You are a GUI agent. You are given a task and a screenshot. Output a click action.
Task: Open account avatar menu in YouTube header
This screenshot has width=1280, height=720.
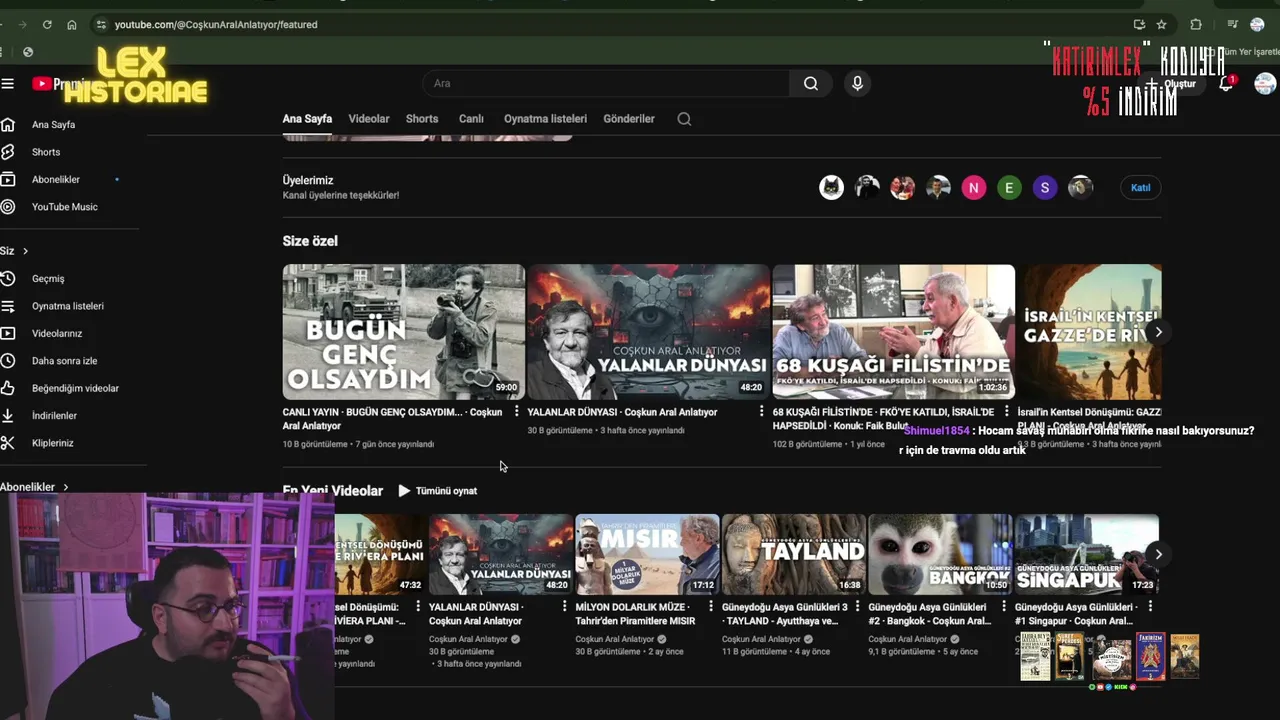tap(1266, 84)
